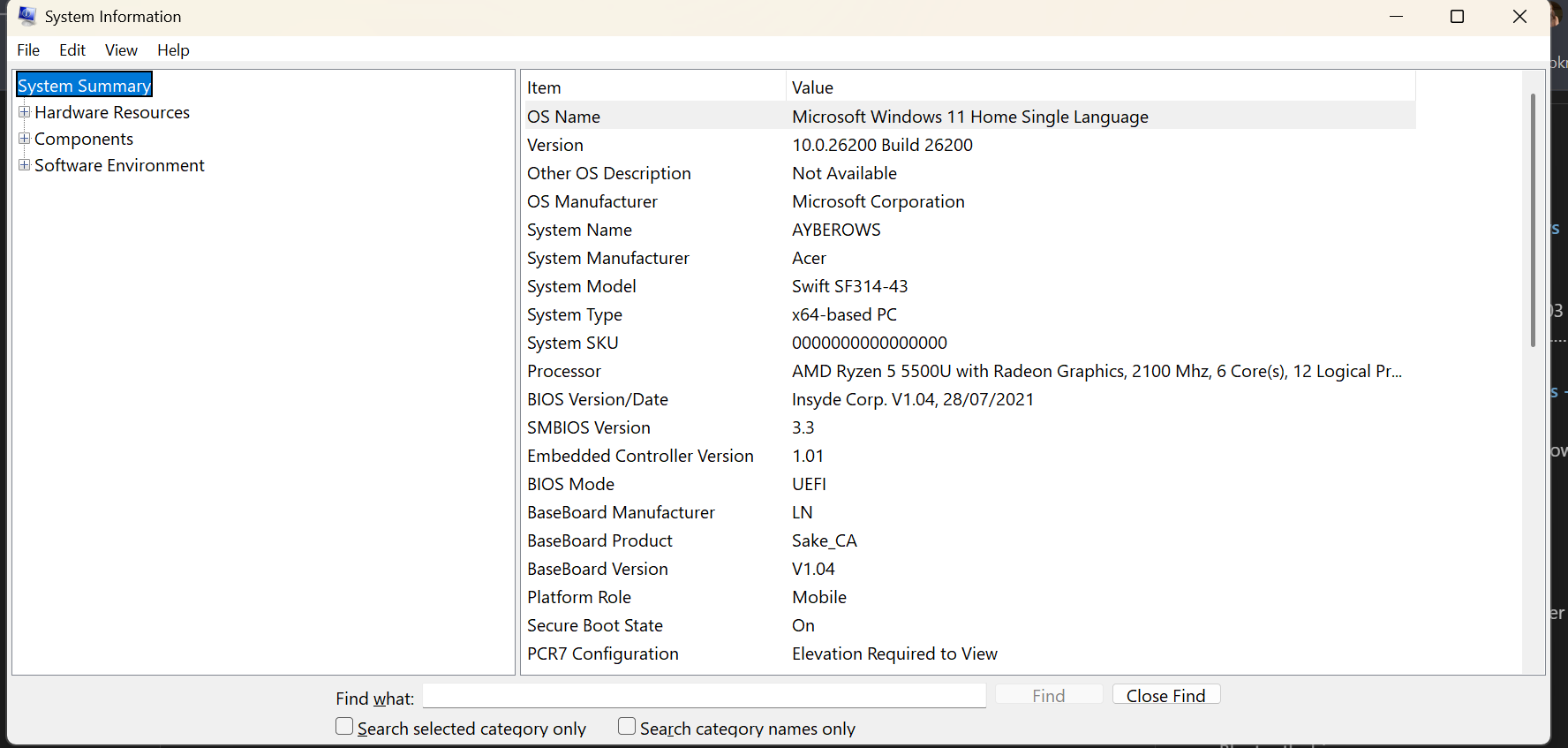Viewport: 1568px width, 748px height.
Task: Click the value Microsoft Windows 11 Home Single Language
Action: click(970, 117)
